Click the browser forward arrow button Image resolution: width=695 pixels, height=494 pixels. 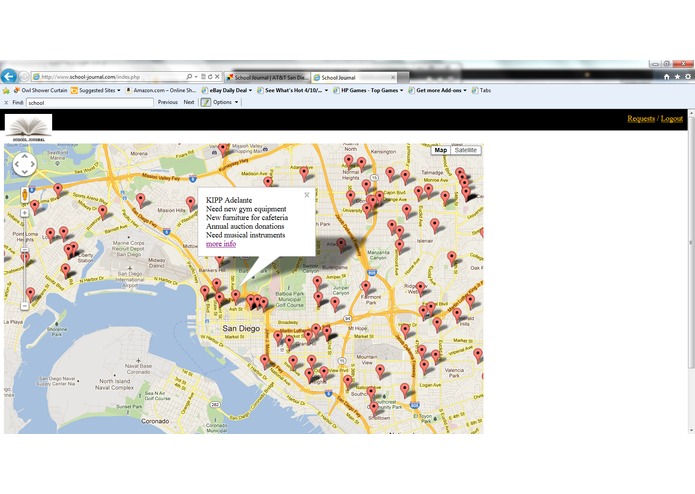click(x=23, y=77)
